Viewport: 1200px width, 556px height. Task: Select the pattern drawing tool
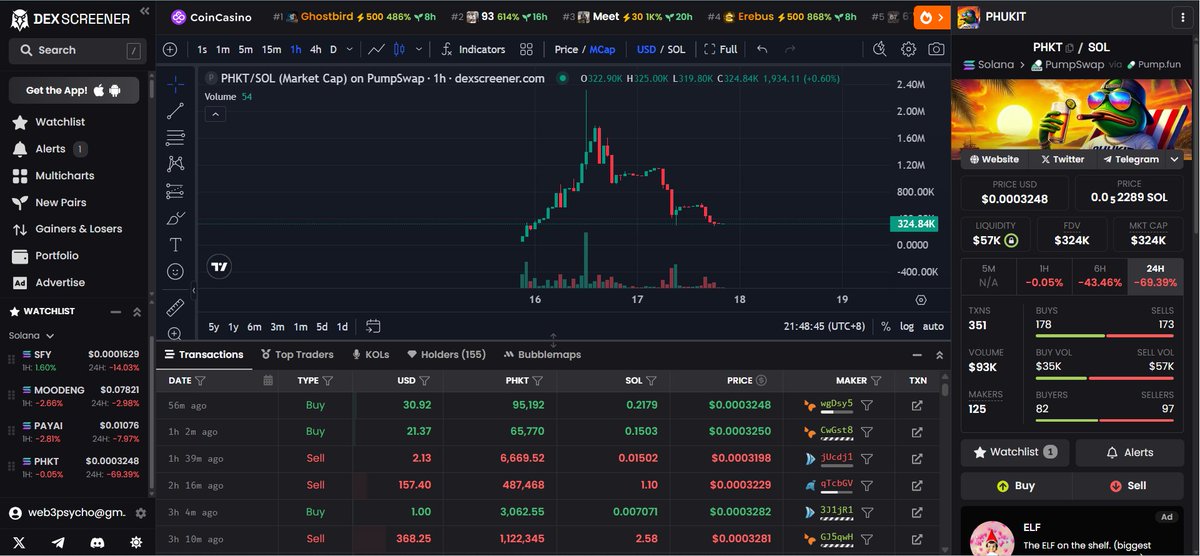(x=175, y=164)
